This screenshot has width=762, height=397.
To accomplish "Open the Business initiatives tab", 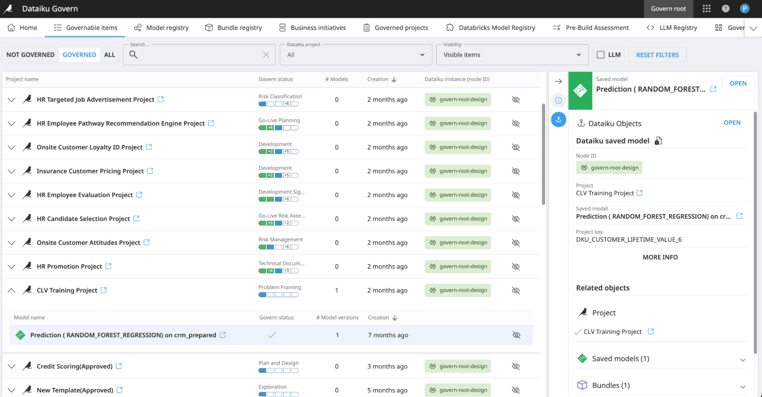I will coord(312,28).
